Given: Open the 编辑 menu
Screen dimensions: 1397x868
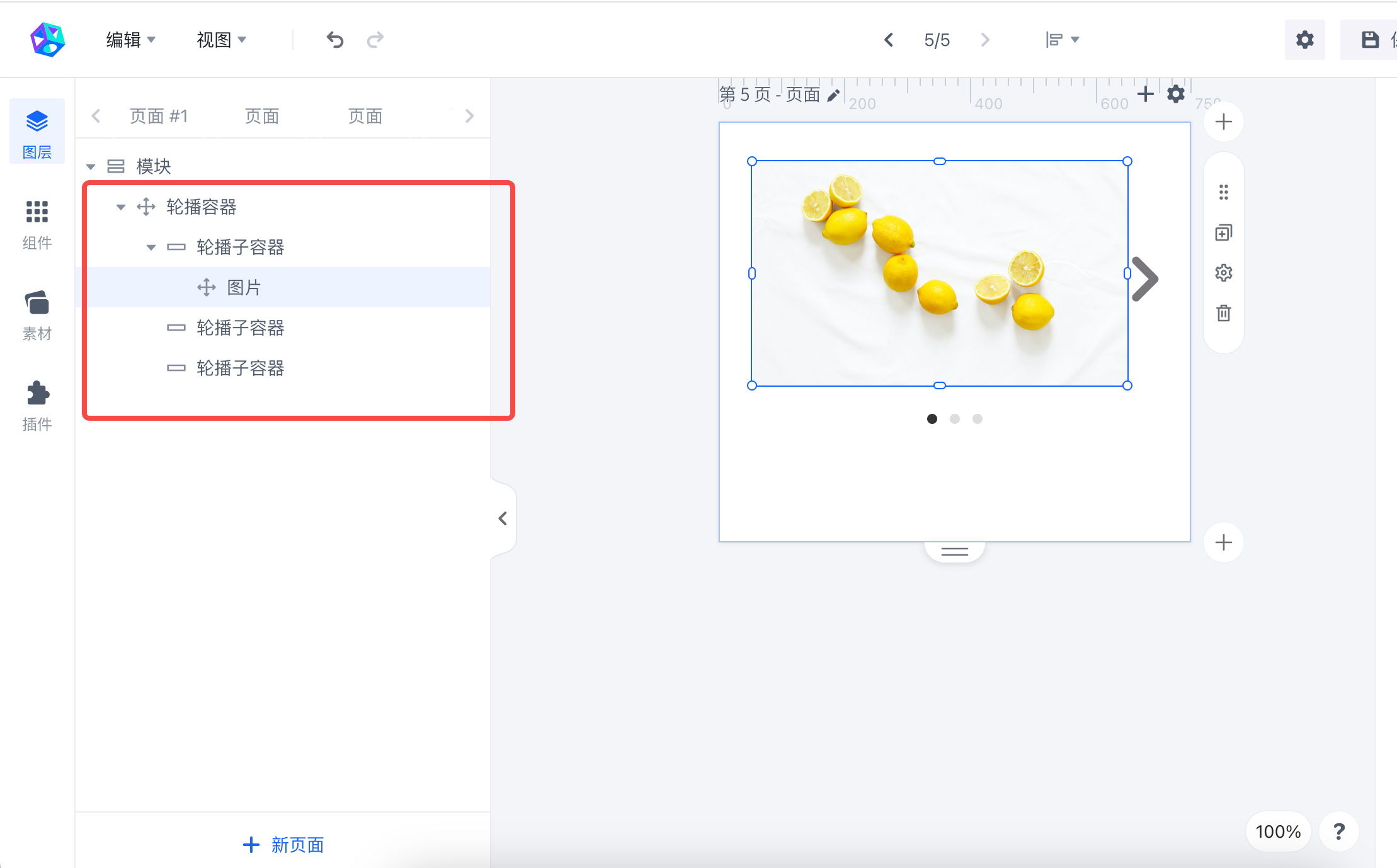Looking at the screenshot, I should click(x=130, y=40).
